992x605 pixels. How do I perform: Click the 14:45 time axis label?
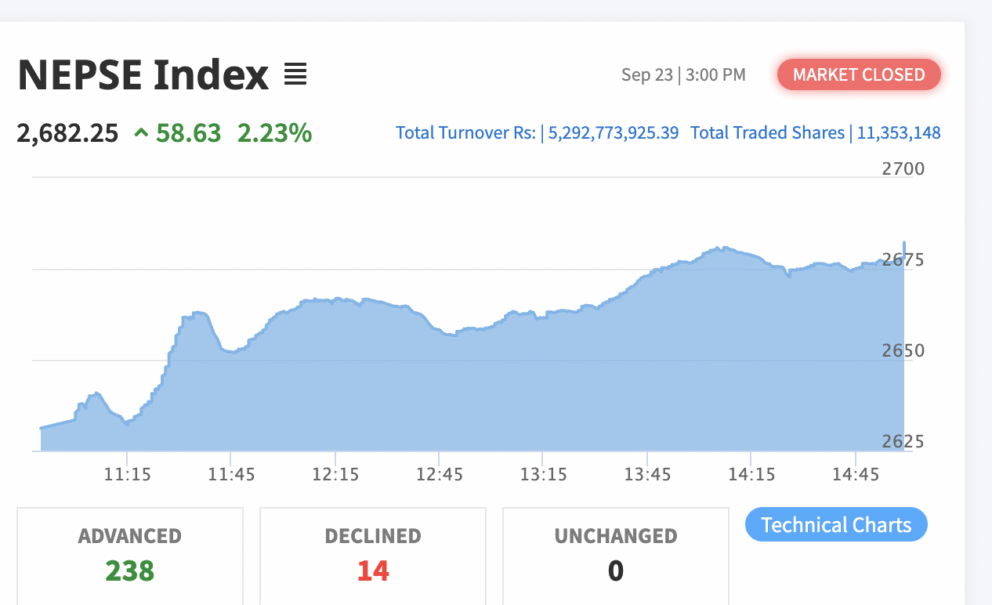tap(855, 474)
